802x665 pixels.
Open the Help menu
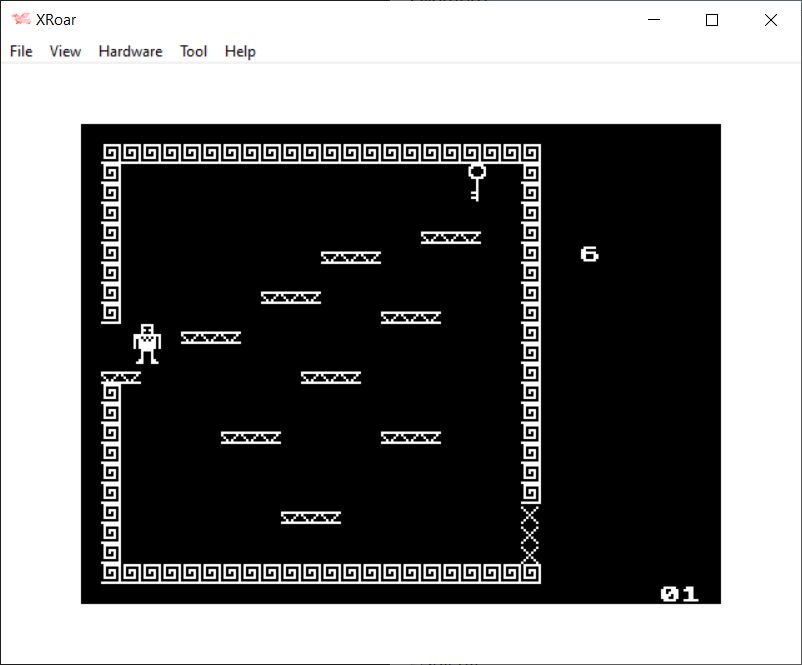(x=240, y=51)
